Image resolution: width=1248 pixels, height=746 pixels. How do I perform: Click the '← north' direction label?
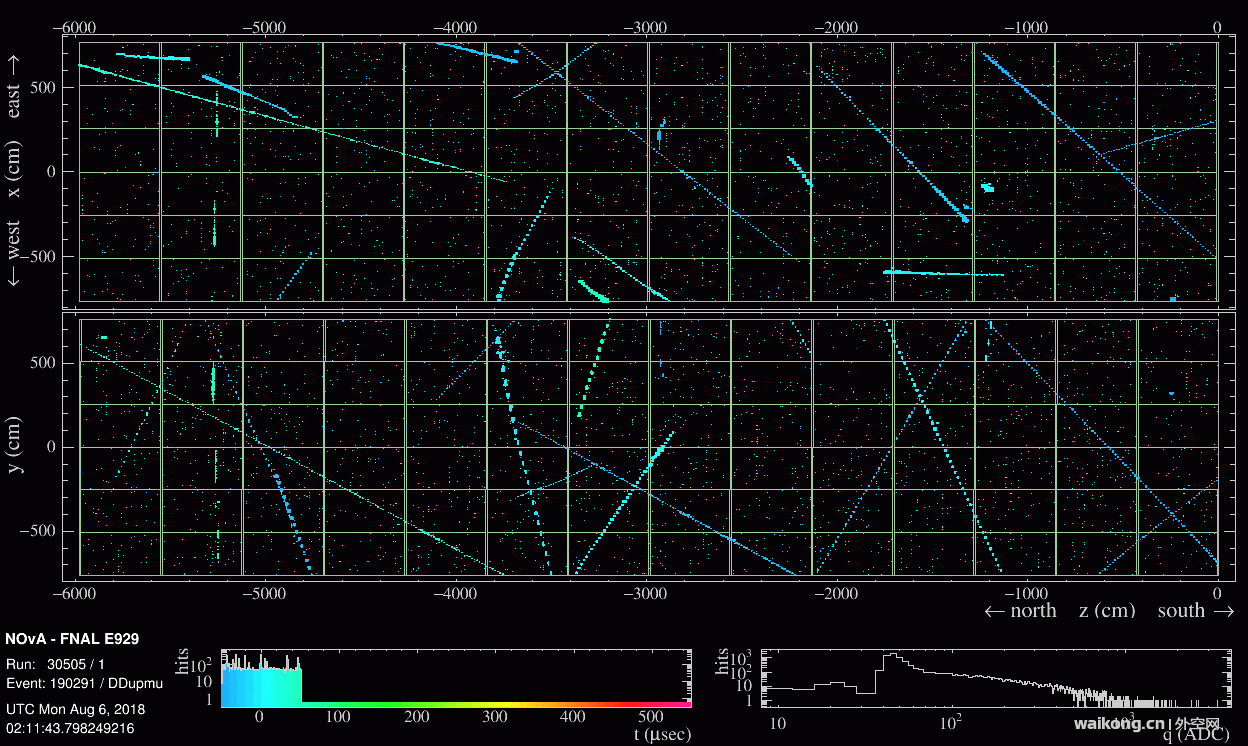coord(1020,611)
